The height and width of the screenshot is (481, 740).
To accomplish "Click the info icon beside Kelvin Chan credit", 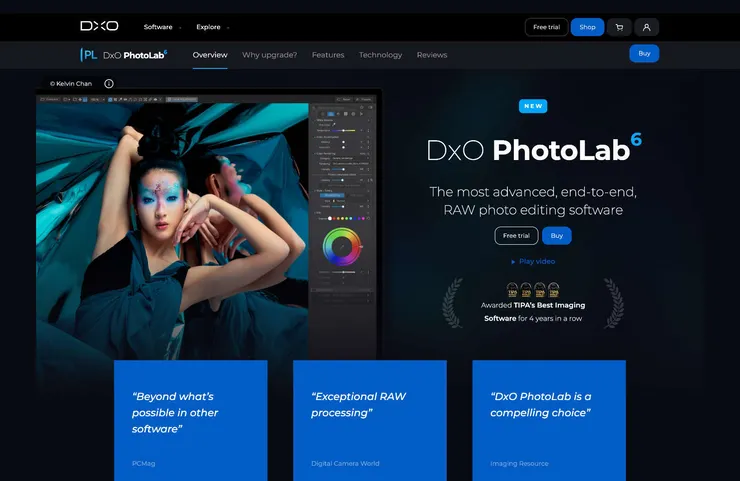I will pyautogui.click(x=109, y=84).
